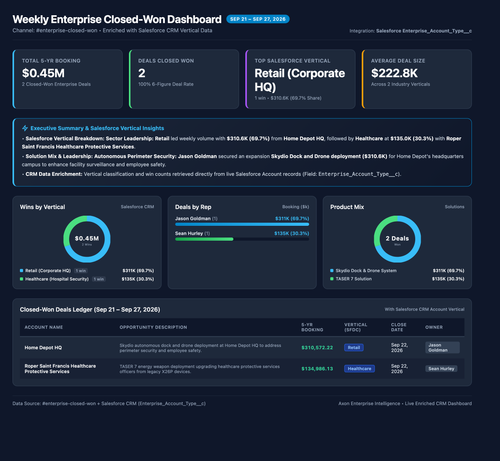The height and width of the screenshot is (461, 500).
Task: Click the Product Mix card title
Action: [x=347, y=207]
